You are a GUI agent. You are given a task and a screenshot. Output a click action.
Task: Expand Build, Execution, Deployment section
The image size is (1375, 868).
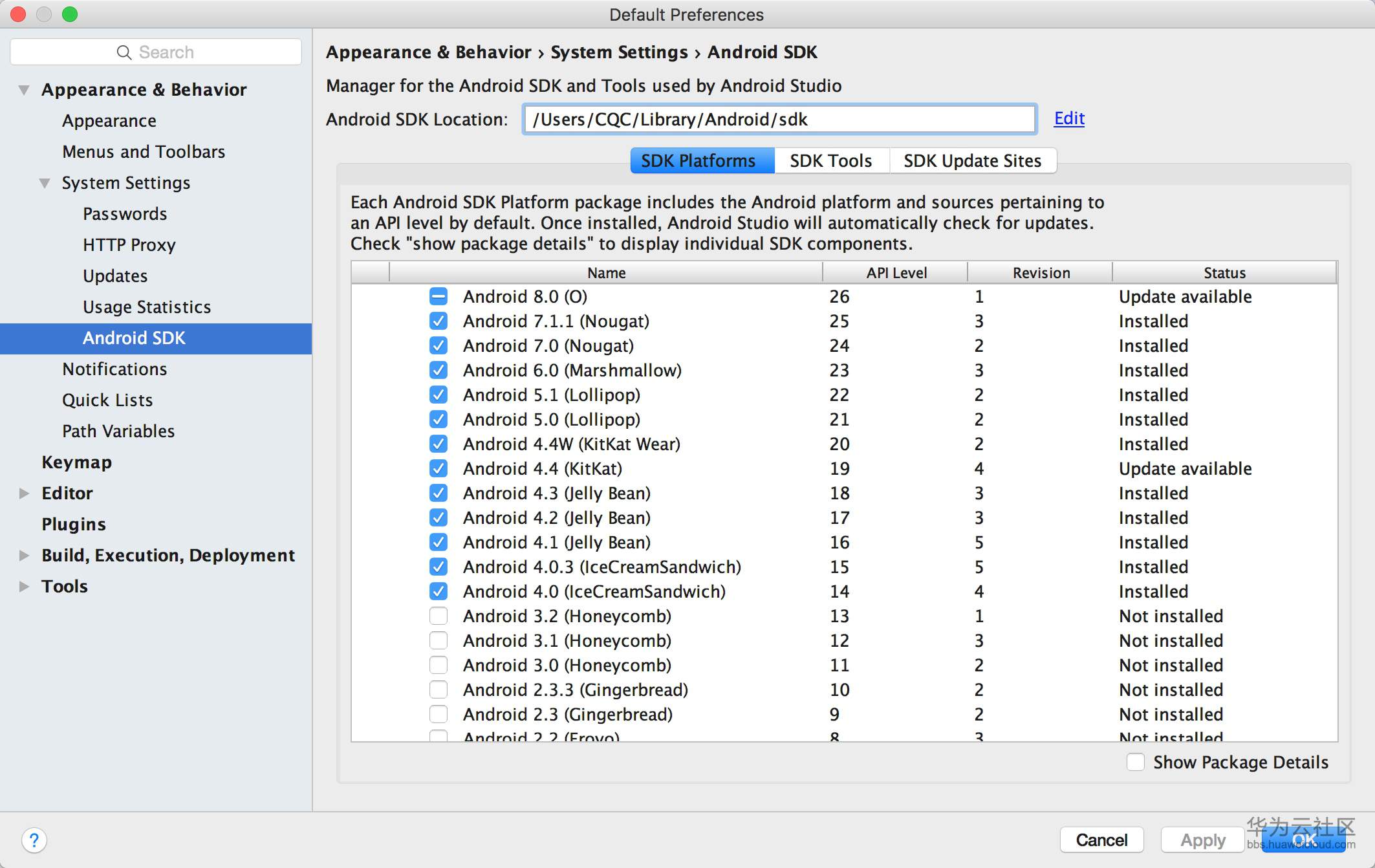pos(24,556)
